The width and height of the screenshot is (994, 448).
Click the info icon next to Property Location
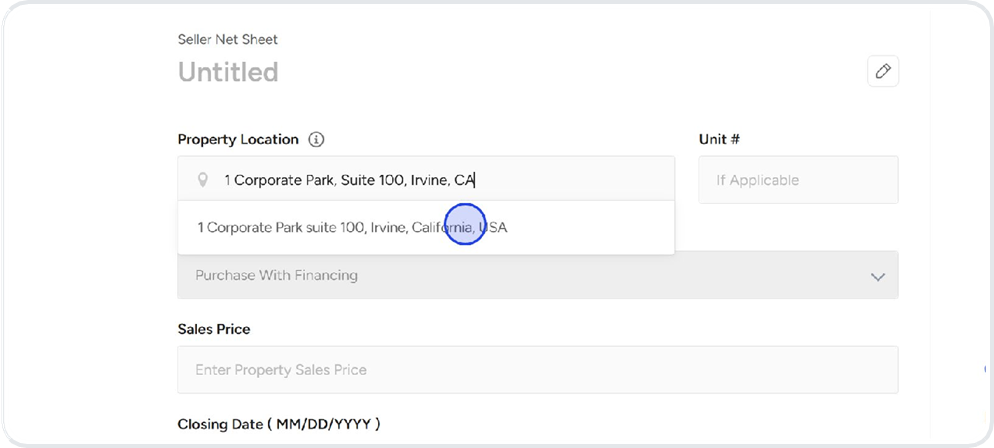316,140
